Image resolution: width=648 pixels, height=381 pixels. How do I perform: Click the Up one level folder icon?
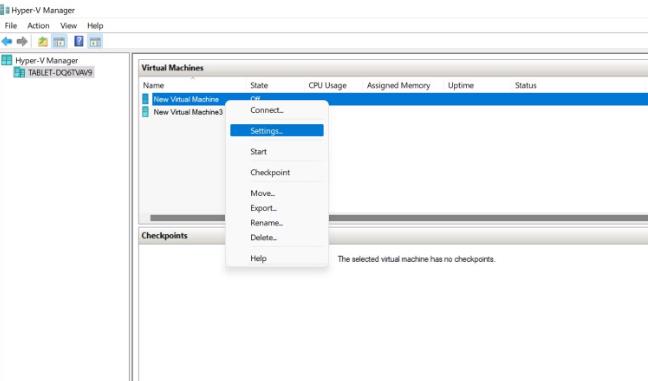click(x=43, y=41)
